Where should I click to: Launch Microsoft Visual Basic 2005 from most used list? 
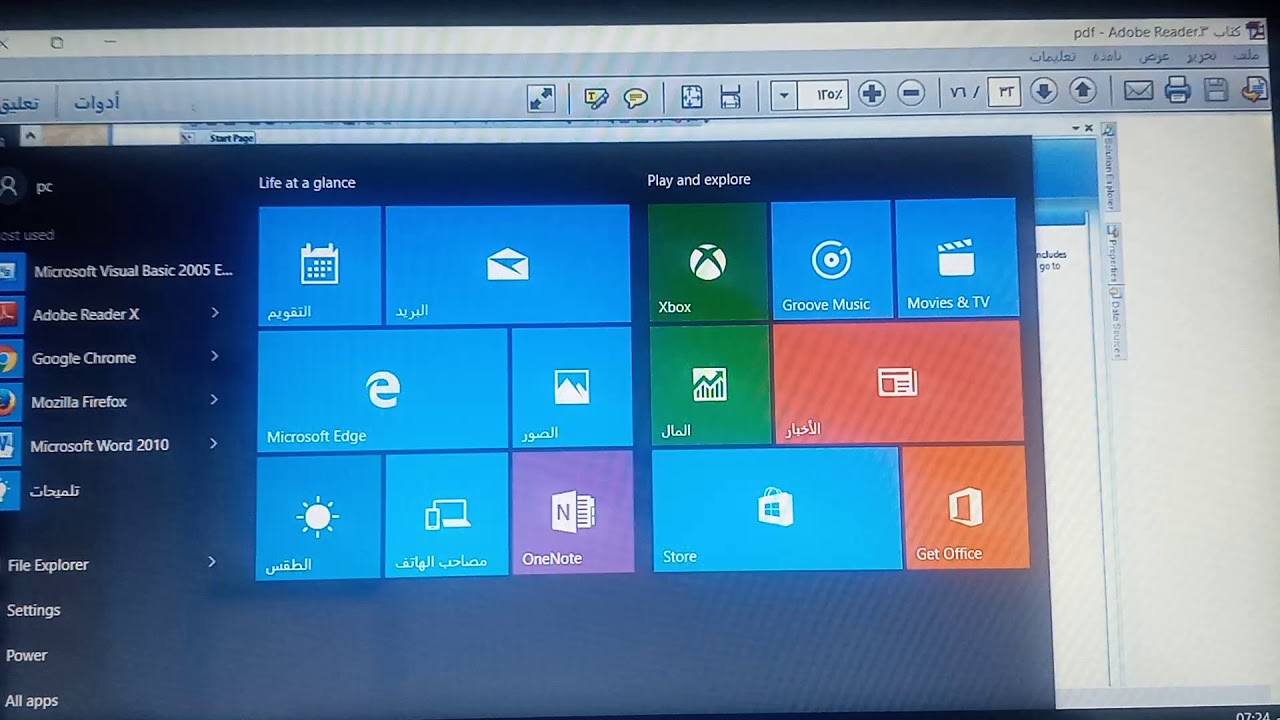(x=116, y=271)
